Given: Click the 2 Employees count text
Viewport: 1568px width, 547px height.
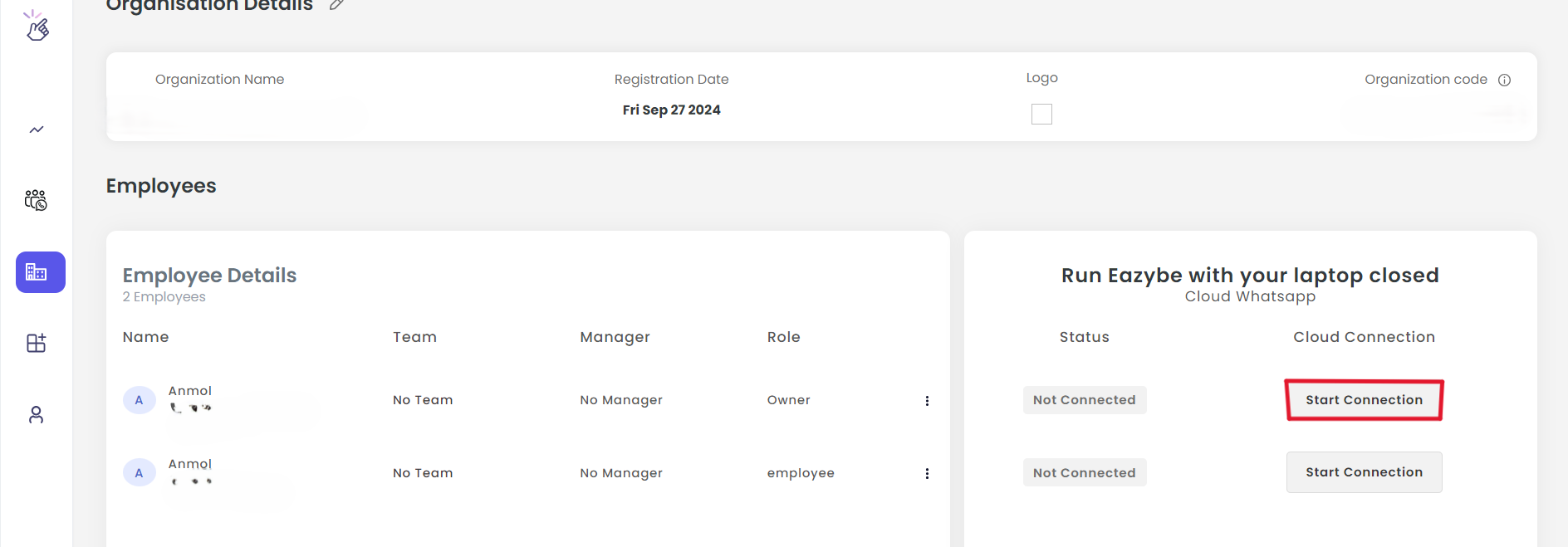Looking at the screenshot, I should 164,297.
